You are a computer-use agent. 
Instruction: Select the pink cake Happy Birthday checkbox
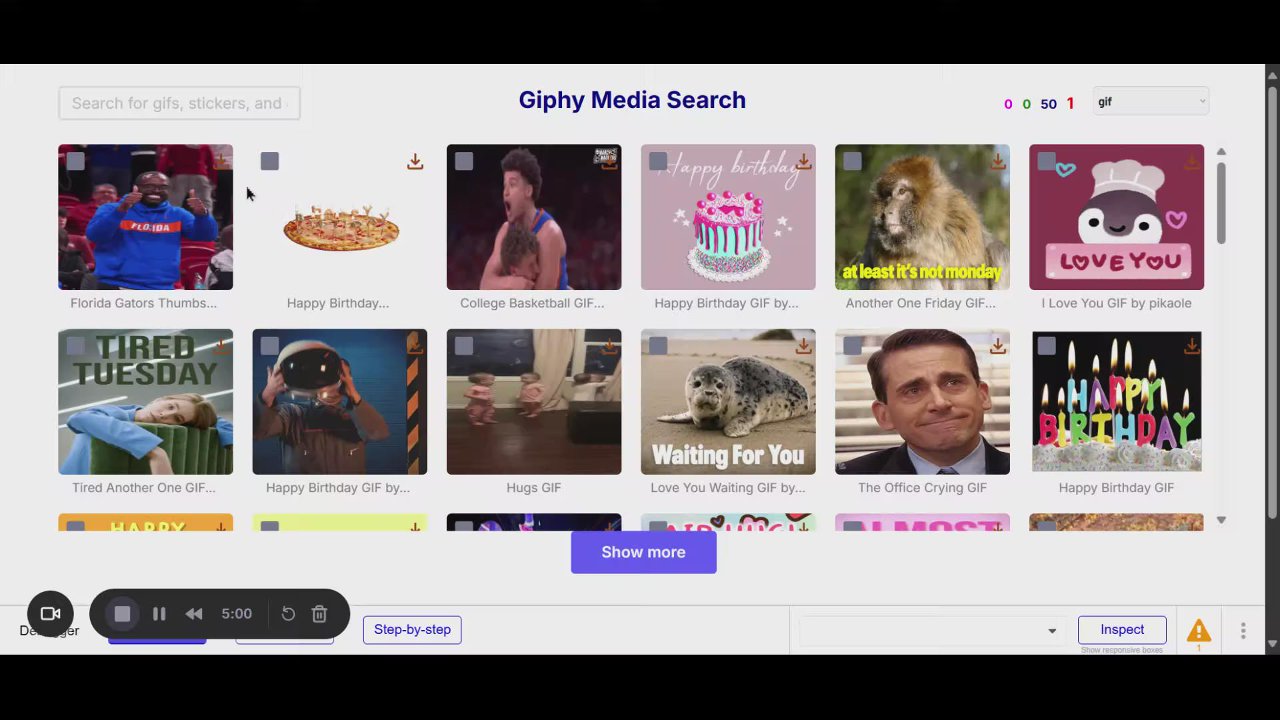click(x=657, y=161)
